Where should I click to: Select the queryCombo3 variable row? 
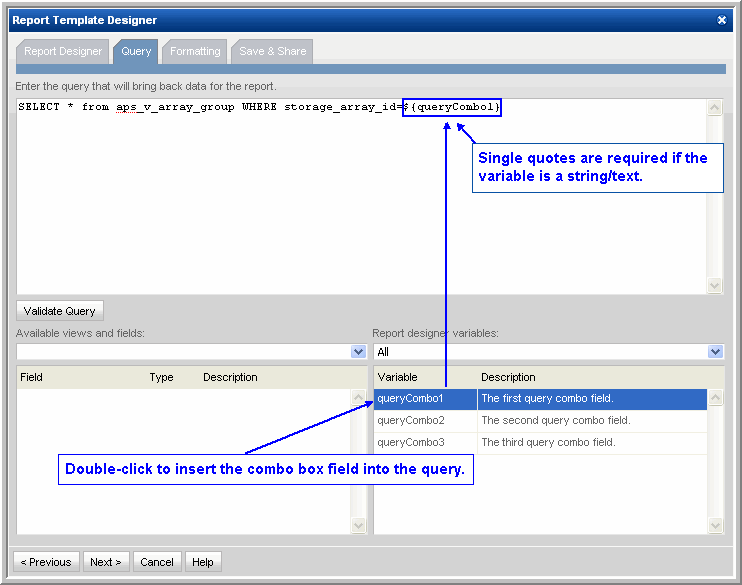[x=540, y=442]
